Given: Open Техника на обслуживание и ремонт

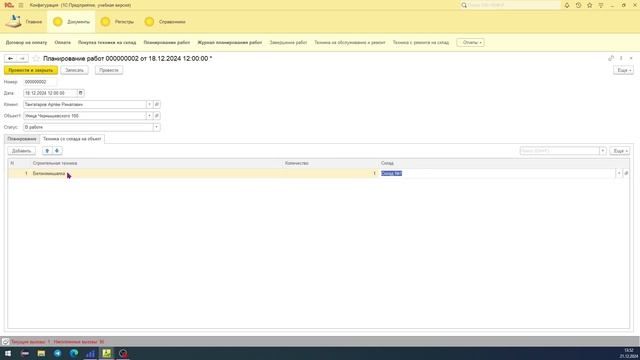Looking at the screenshot, I should tap(349, 42).
